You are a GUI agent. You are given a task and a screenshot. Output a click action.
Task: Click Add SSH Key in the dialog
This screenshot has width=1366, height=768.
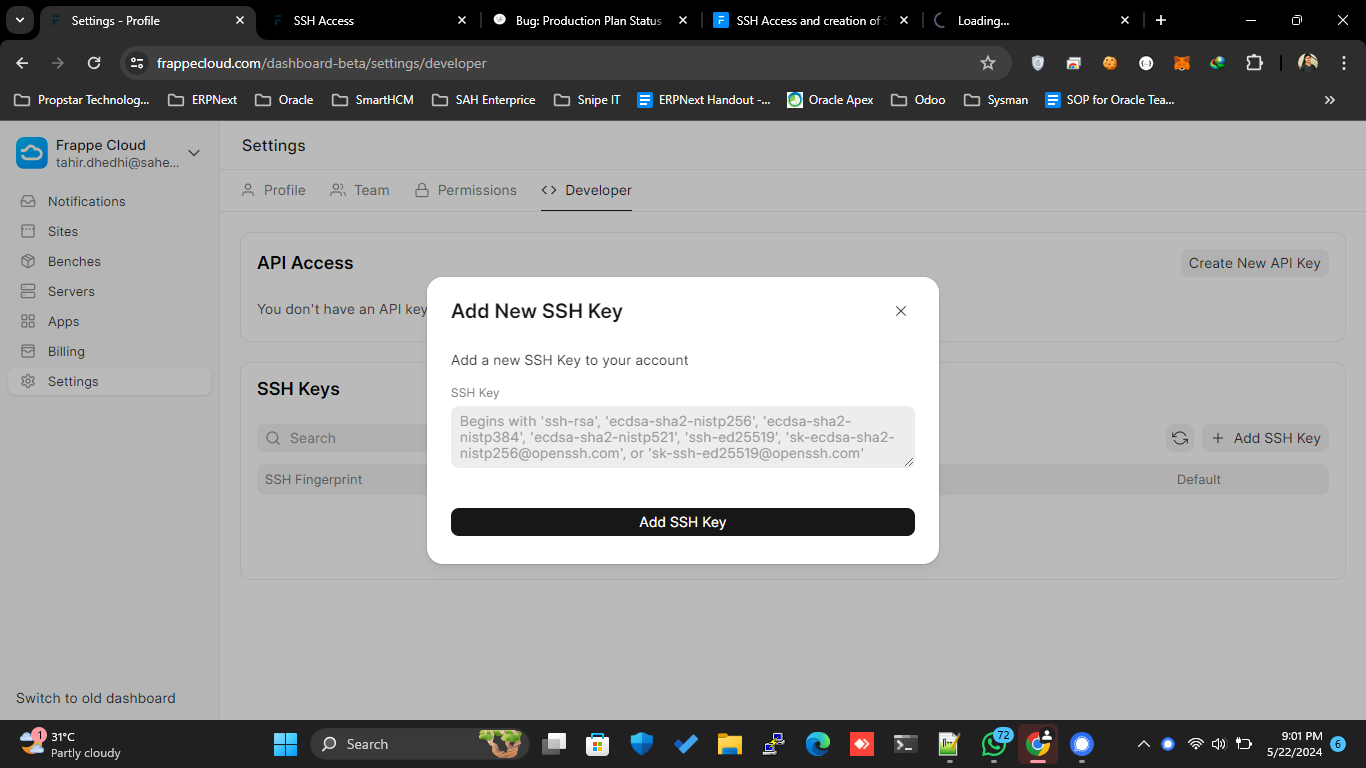(x=683, y=521)
